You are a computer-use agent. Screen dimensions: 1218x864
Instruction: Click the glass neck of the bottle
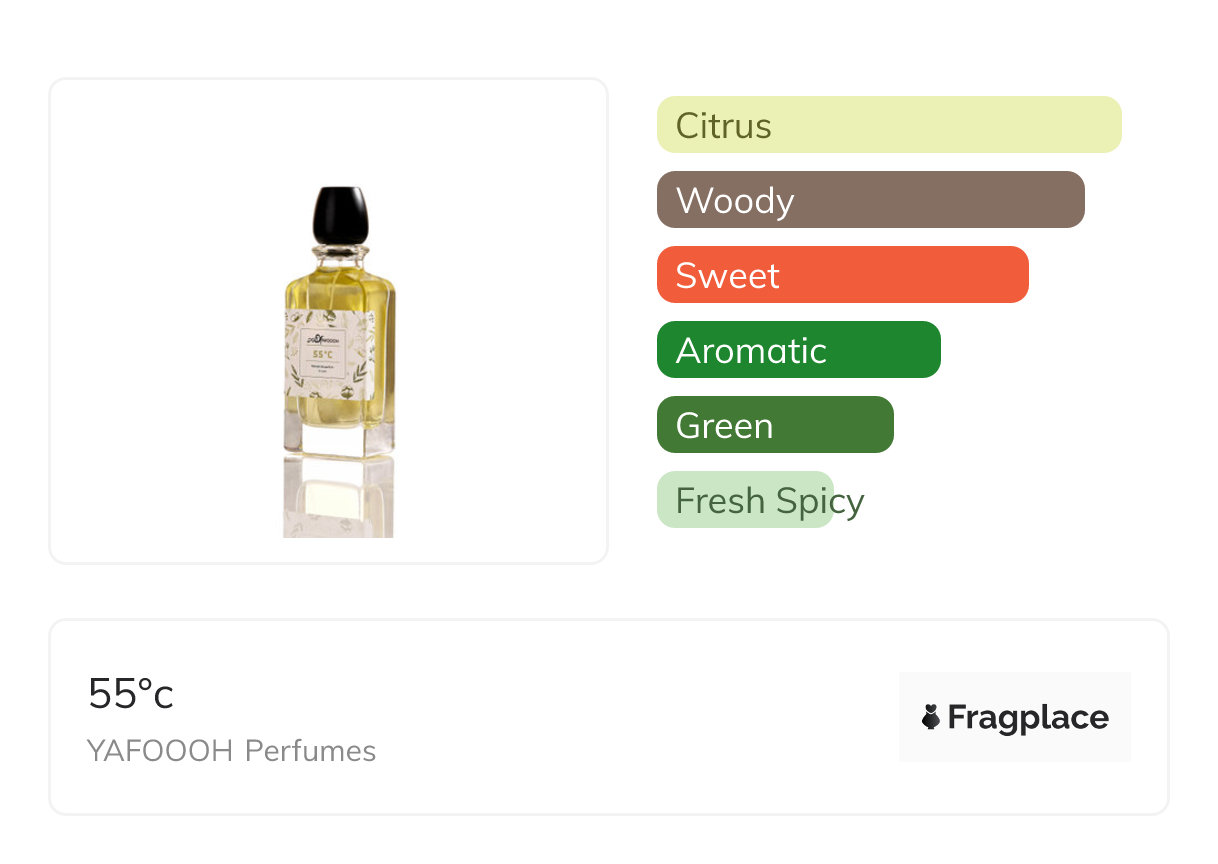pyautogui.click(x=340, y=256)
